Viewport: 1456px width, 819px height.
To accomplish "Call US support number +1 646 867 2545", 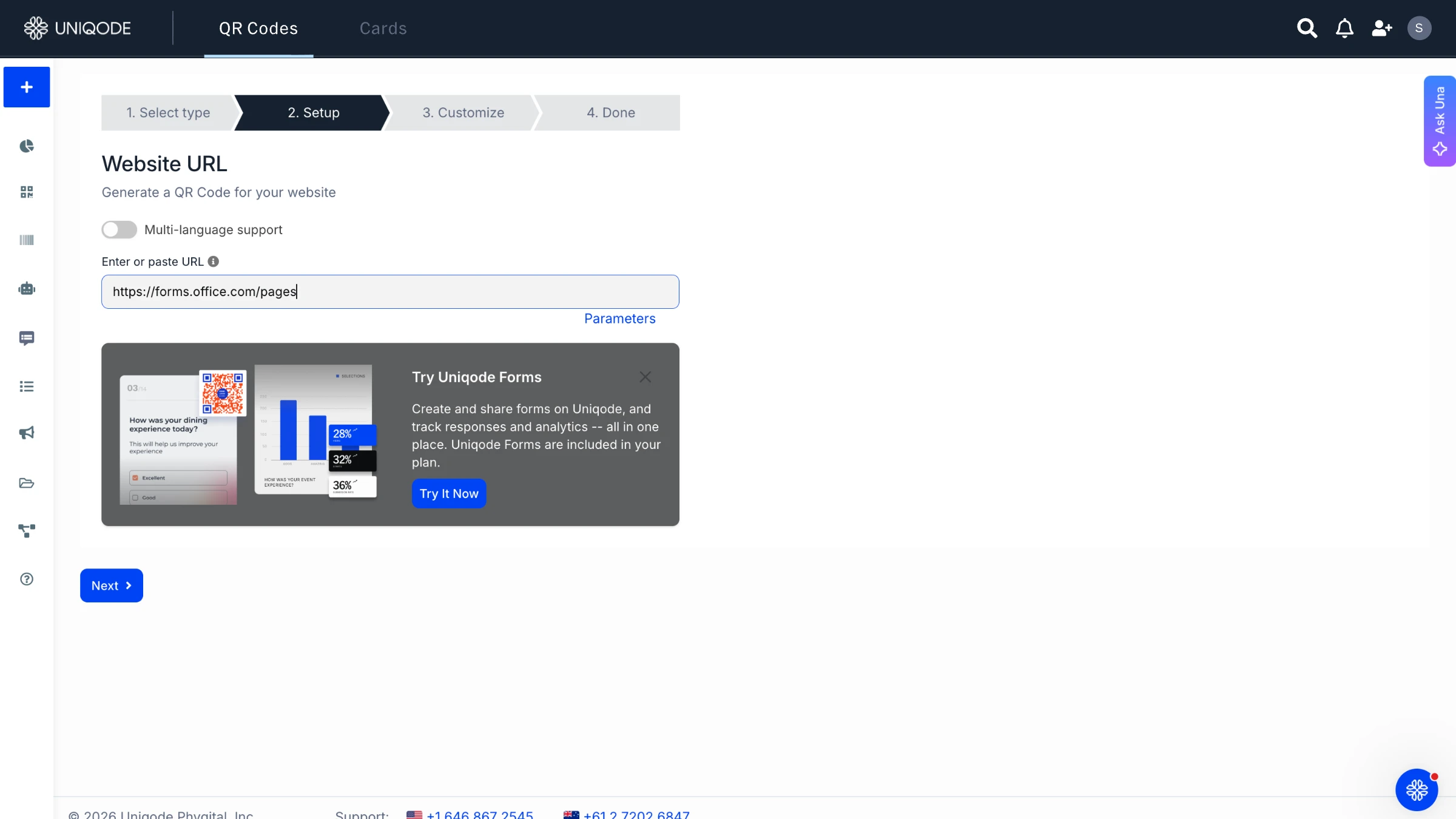I will click(x=479, y=815).
